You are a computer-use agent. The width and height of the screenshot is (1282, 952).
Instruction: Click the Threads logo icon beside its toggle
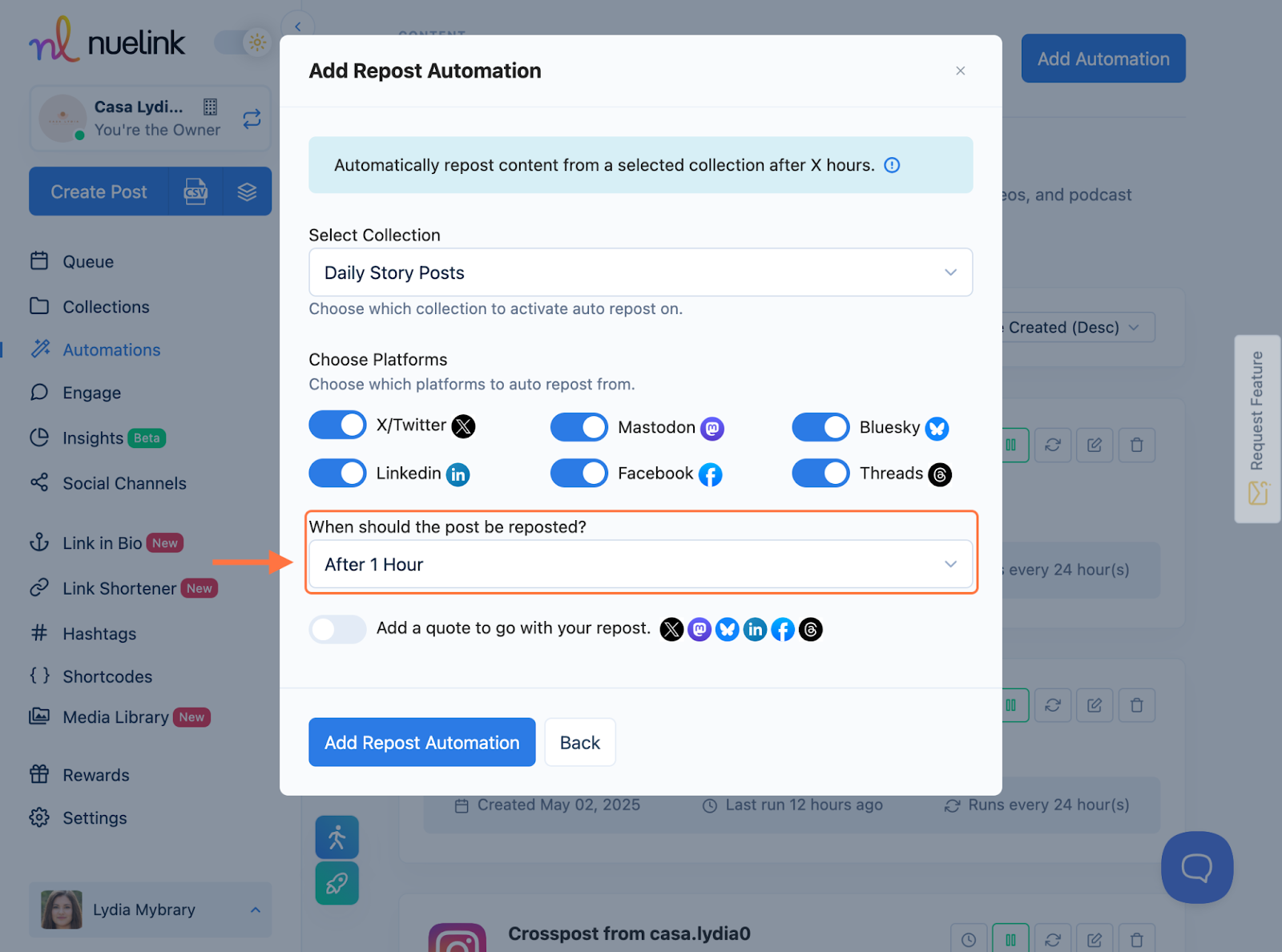940,474
